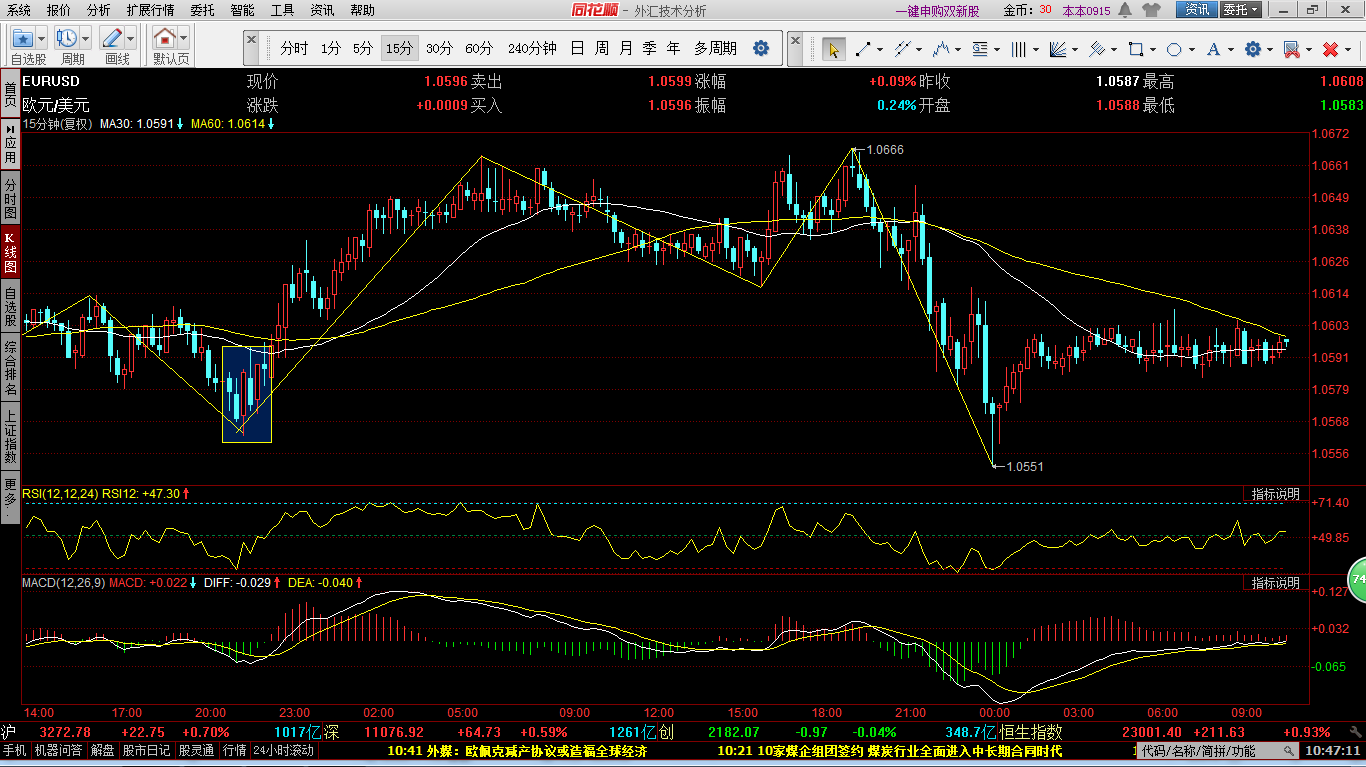The height and width of the screenshot is (767, 1366).
Task: Open text tool dropdown arrow
Action: click(1230, 49)
